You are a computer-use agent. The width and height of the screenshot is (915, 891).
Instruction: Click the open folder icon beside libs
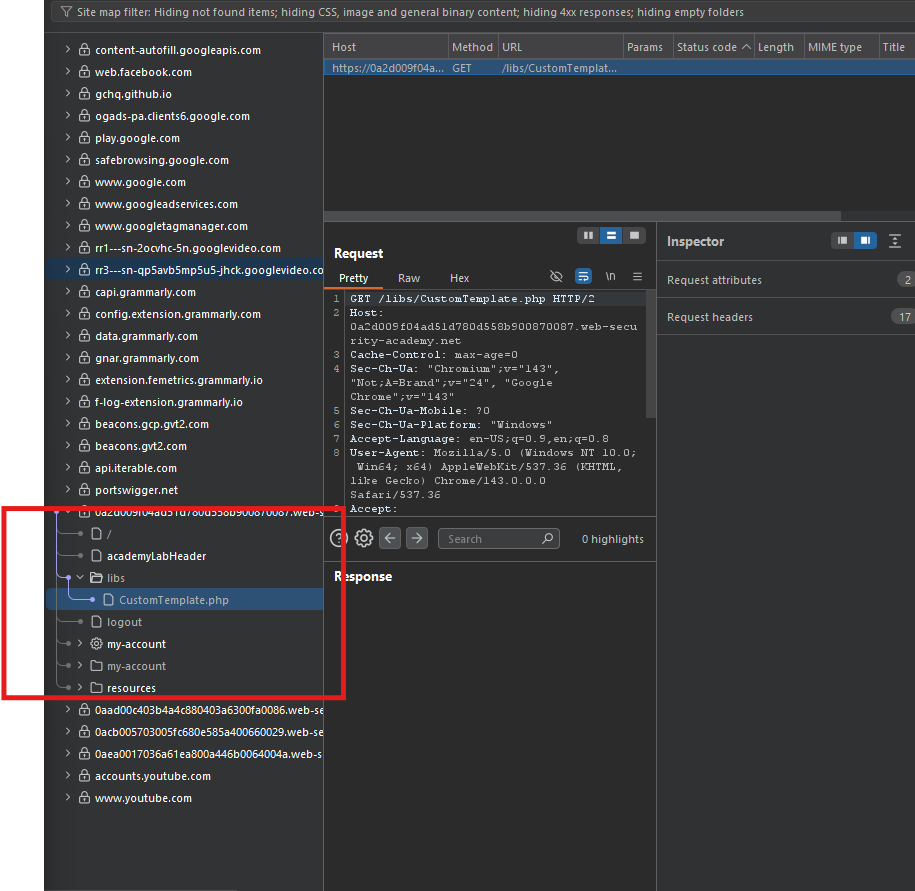tap(96, 578)
